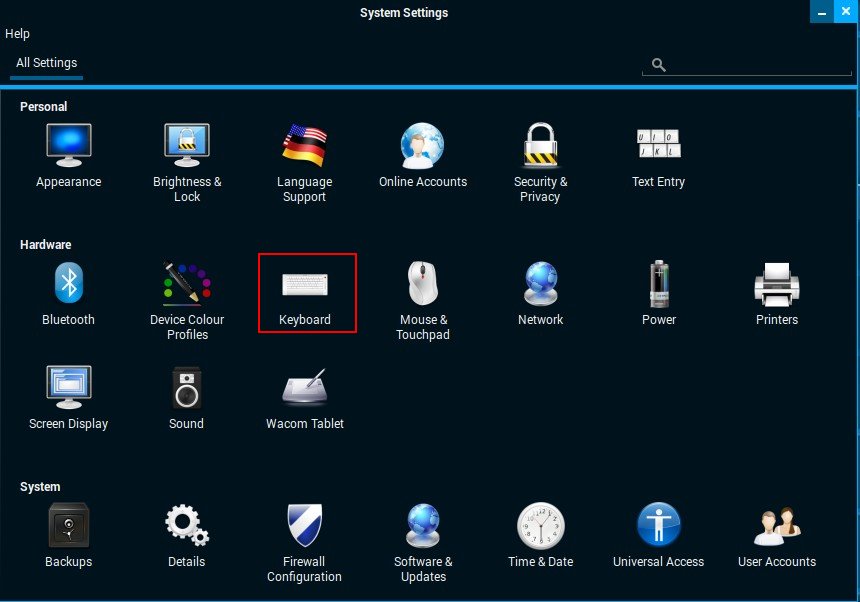
Task: Click the All Settings button
Action: coord(47,63)
